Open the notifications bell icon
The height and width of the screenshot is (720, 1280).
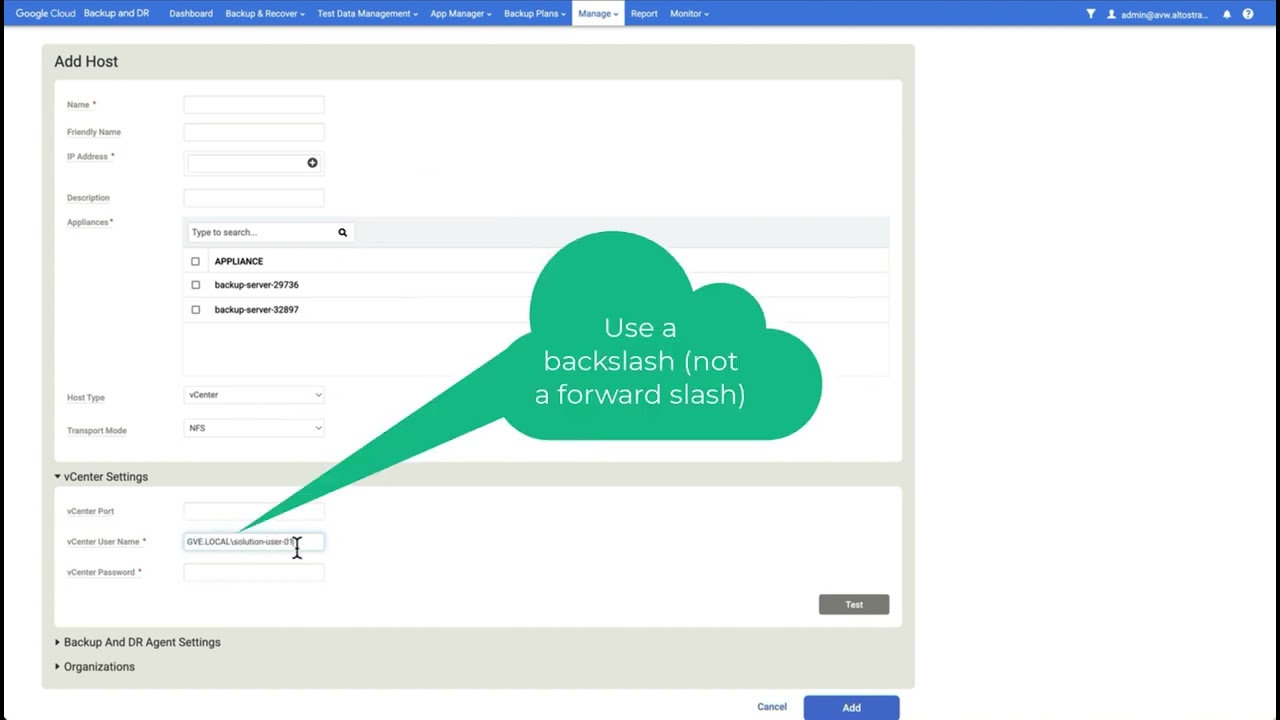point(1227,14)
